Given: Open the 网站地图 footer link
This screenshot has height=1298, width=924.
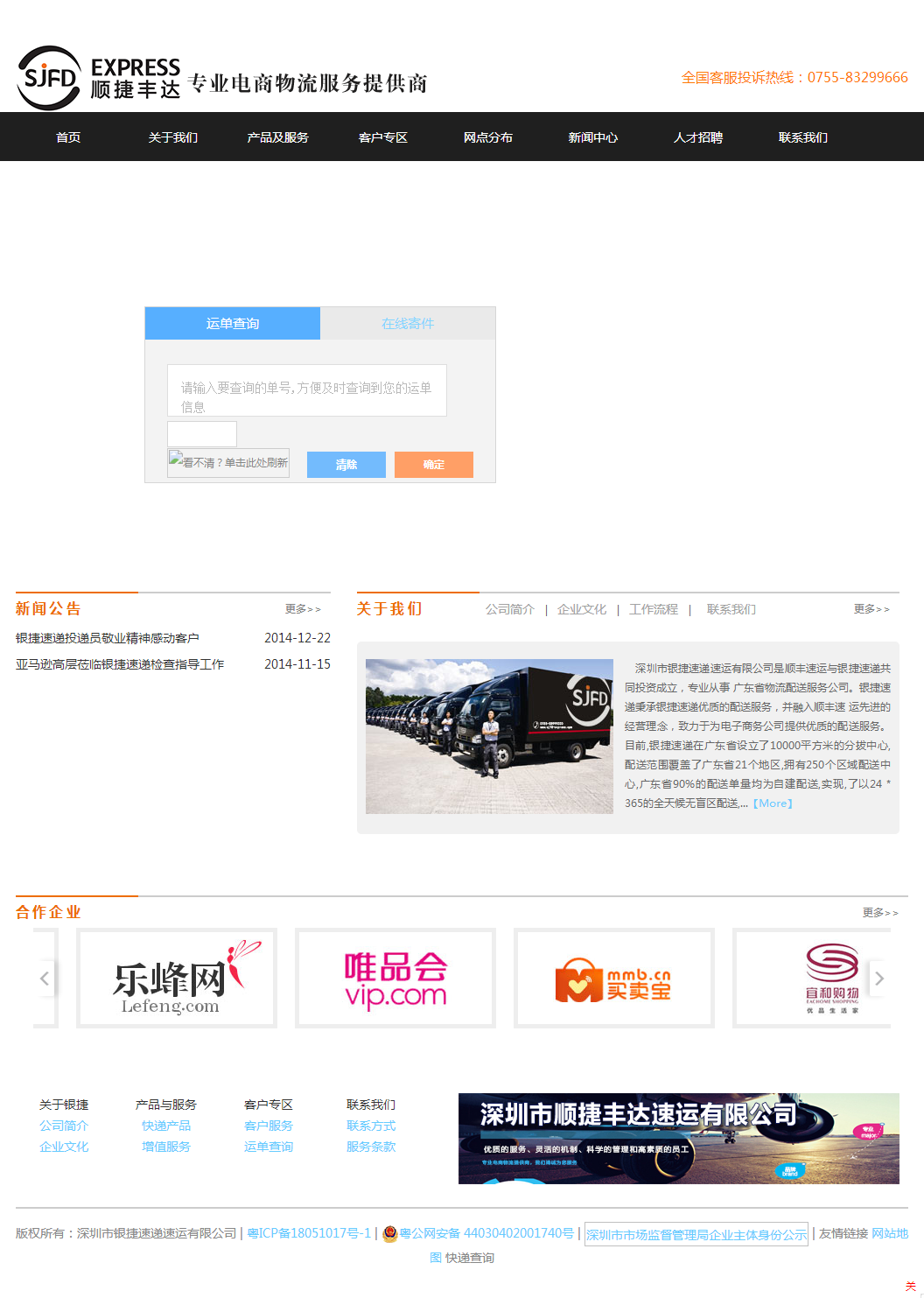Looking at the screenshot, I should 890,1233.
